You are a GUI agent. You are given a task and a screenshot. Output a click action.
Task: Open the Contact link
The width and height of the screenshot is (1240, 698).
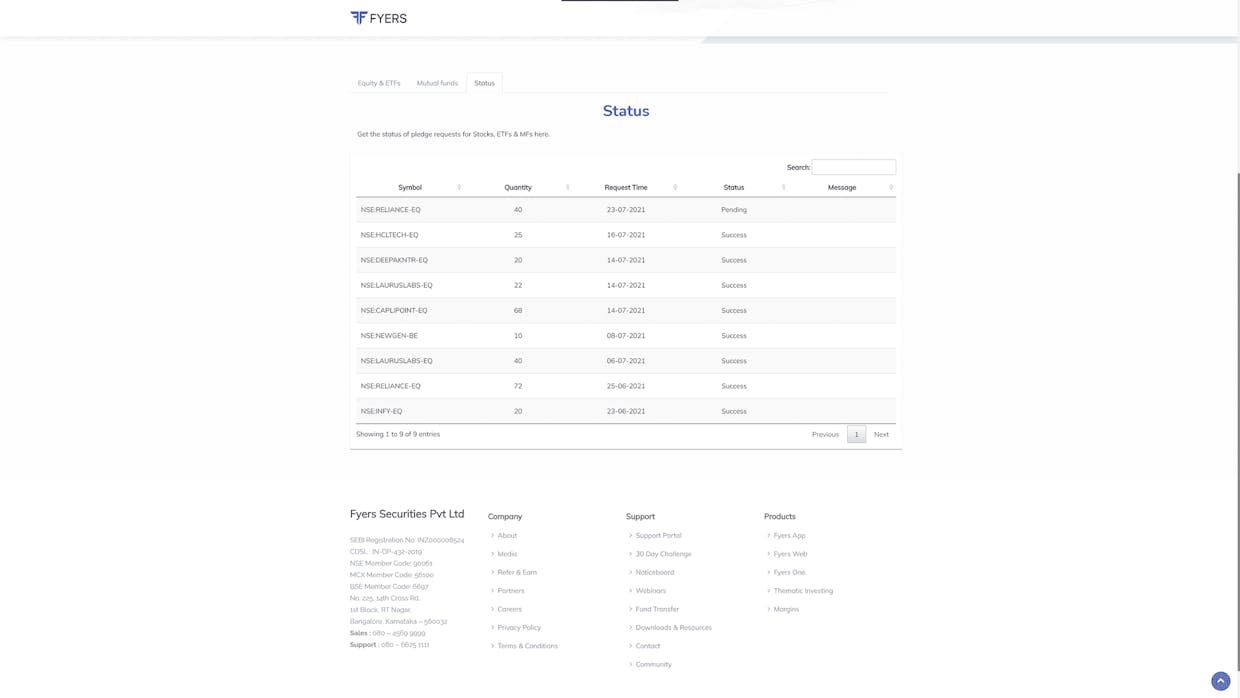647,646
